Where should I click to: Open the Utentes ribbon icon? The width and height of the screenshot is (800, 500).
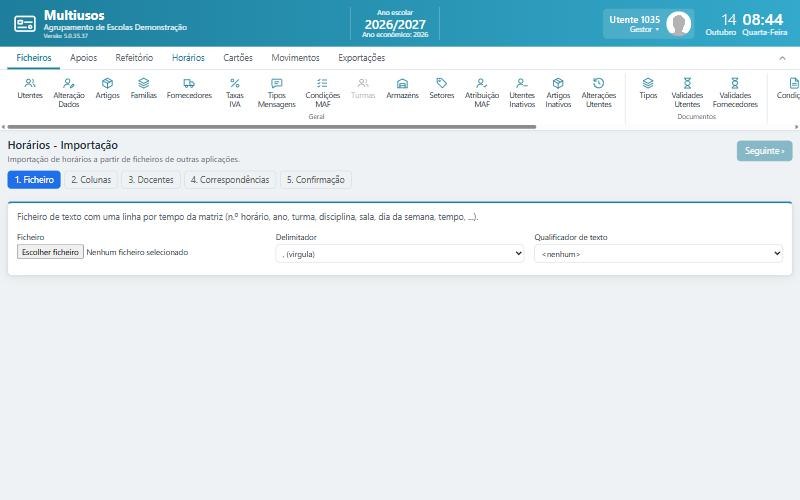30,89
